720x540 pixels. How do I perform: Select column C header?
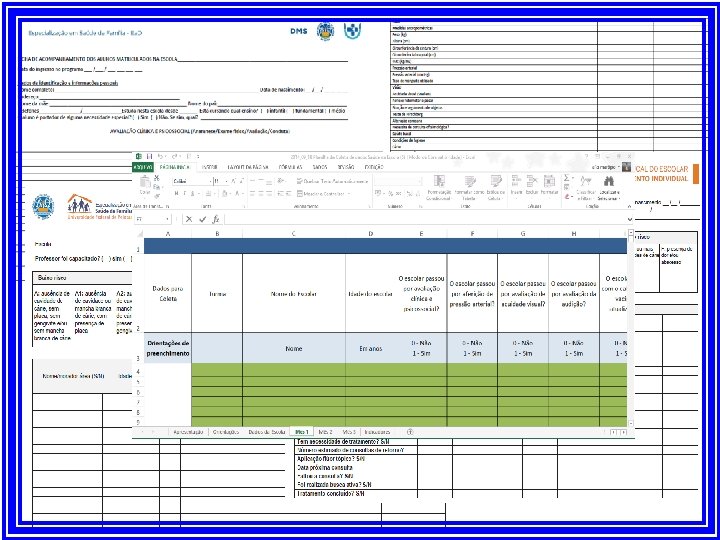[x=294, y=234]
